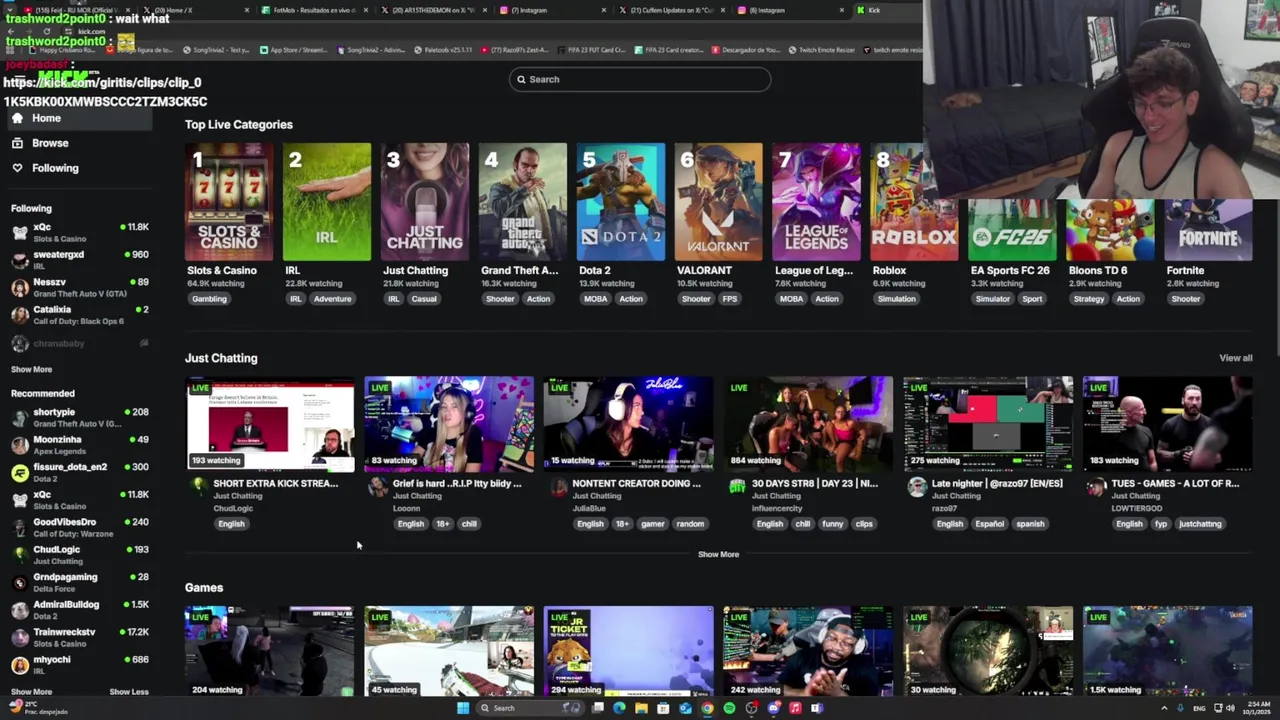Open the VALORANT category thumbnail

[718, 202]
